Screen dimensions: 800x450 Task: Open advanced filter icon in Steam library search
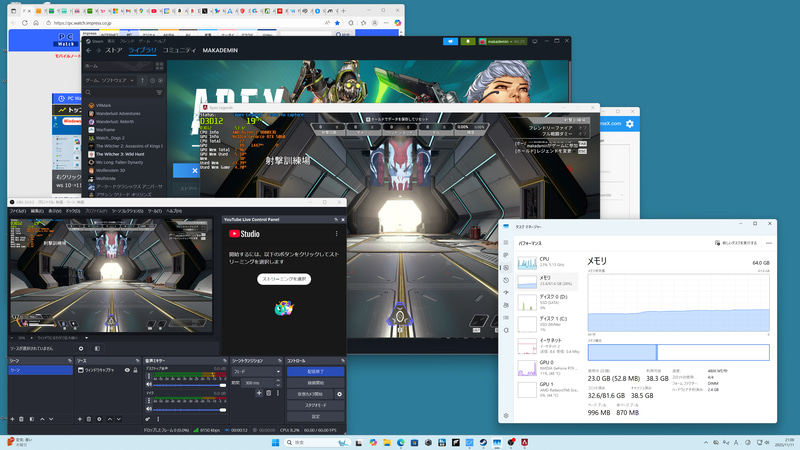159,92
